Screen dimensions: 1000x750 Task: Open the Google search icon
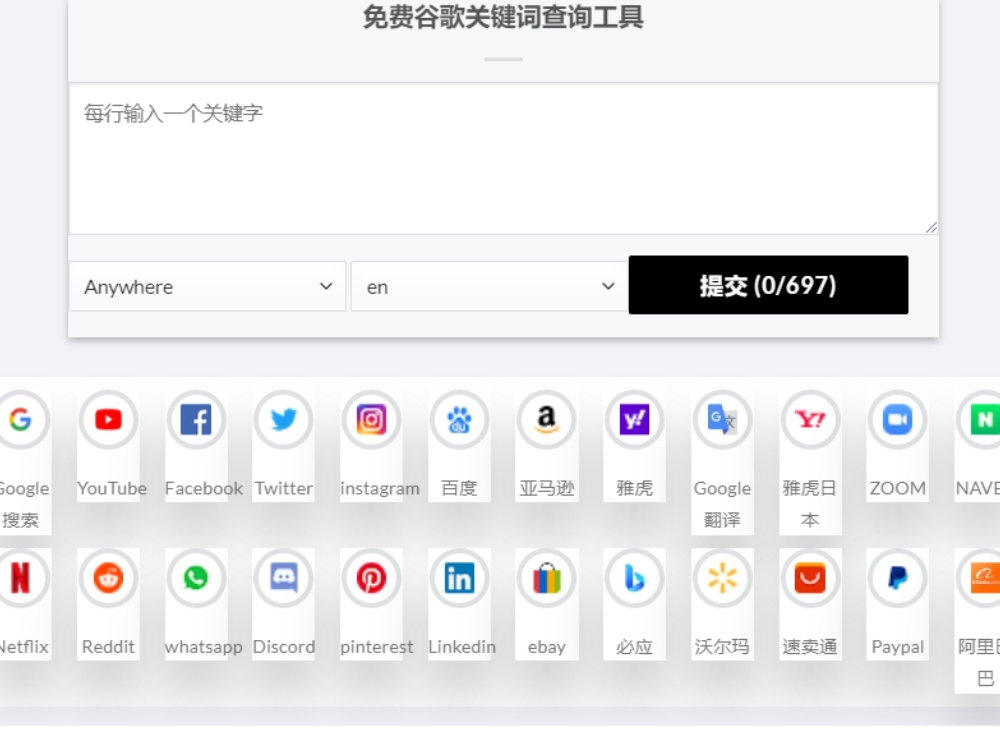pyautogui.click(x=20, y=420)
